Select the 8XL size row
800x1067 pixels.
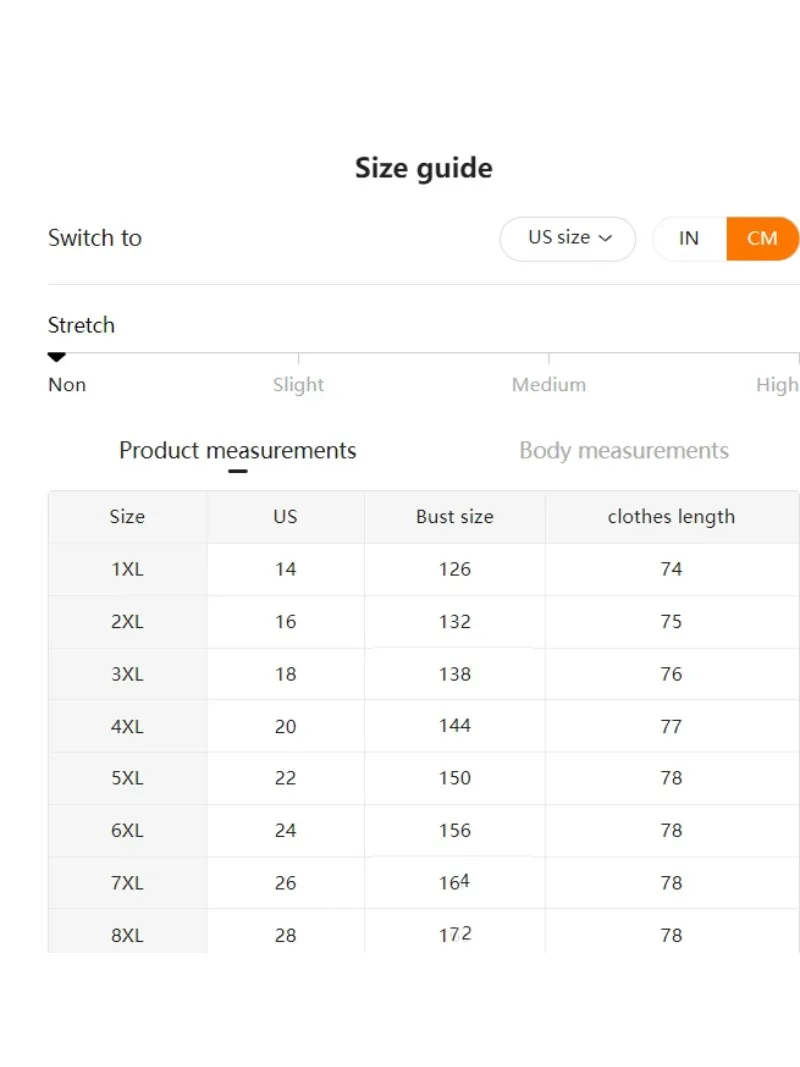tap(423, 934)
